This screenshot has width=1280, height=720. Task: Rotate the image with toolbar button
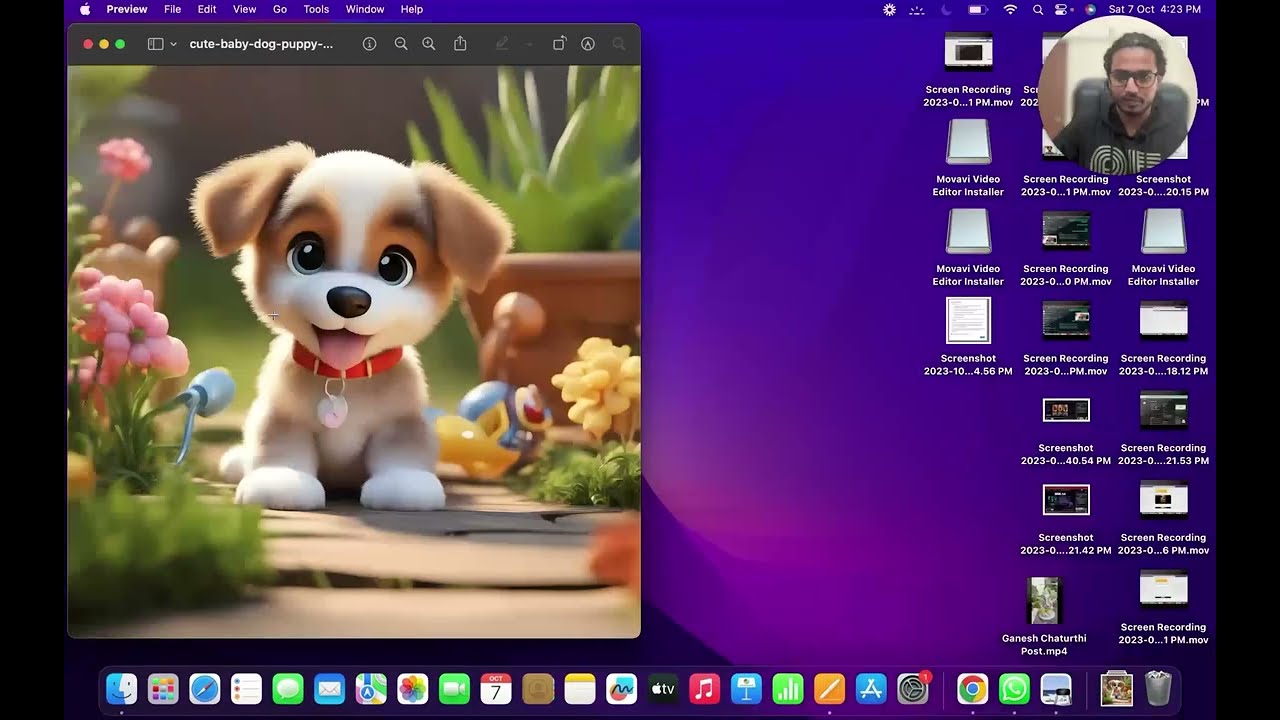pos(559,44)
